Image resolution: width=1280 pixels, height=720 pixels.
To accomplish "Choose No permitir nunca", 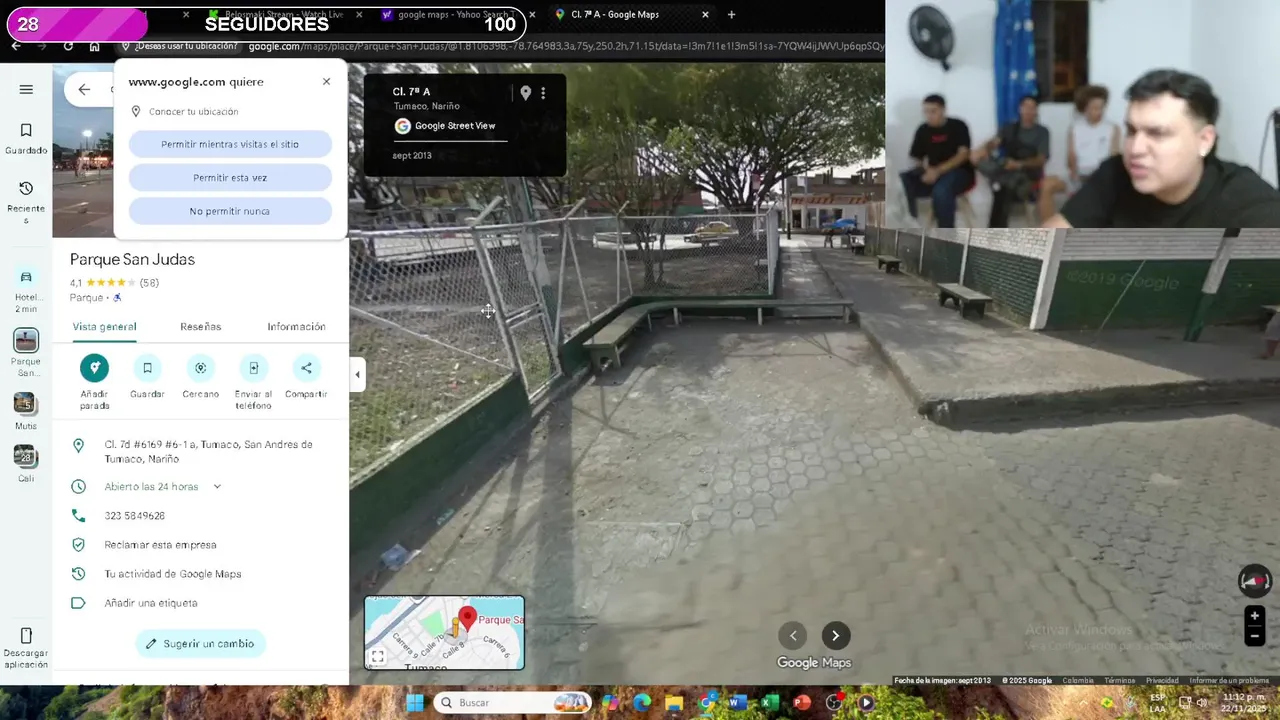I will (x=230, y=211).
